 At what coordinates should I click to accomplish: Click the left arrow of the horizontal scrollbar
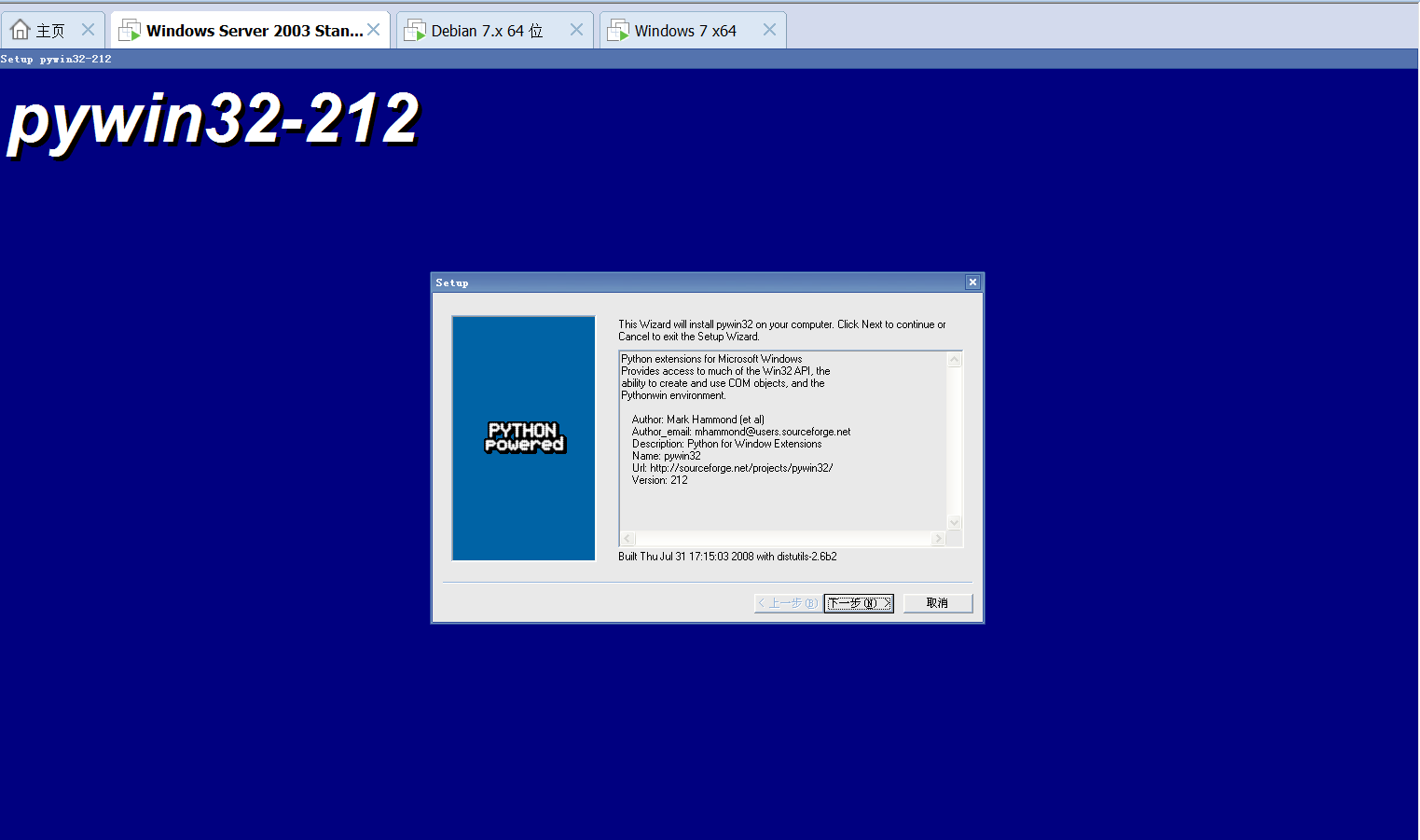[628, 539]
